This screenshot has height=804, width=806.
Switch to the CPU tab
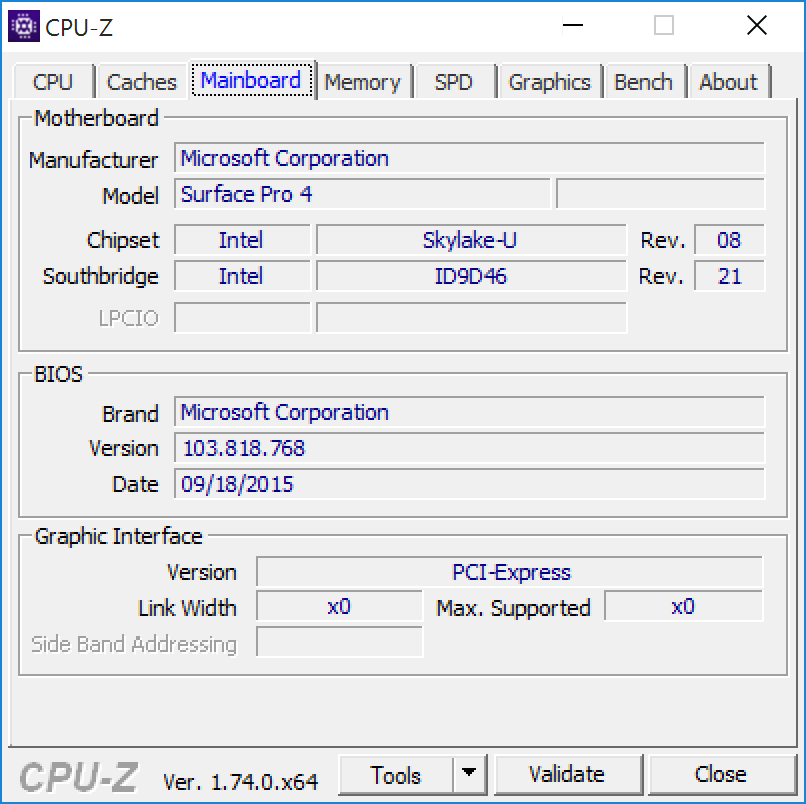click(x=53, y=82)
